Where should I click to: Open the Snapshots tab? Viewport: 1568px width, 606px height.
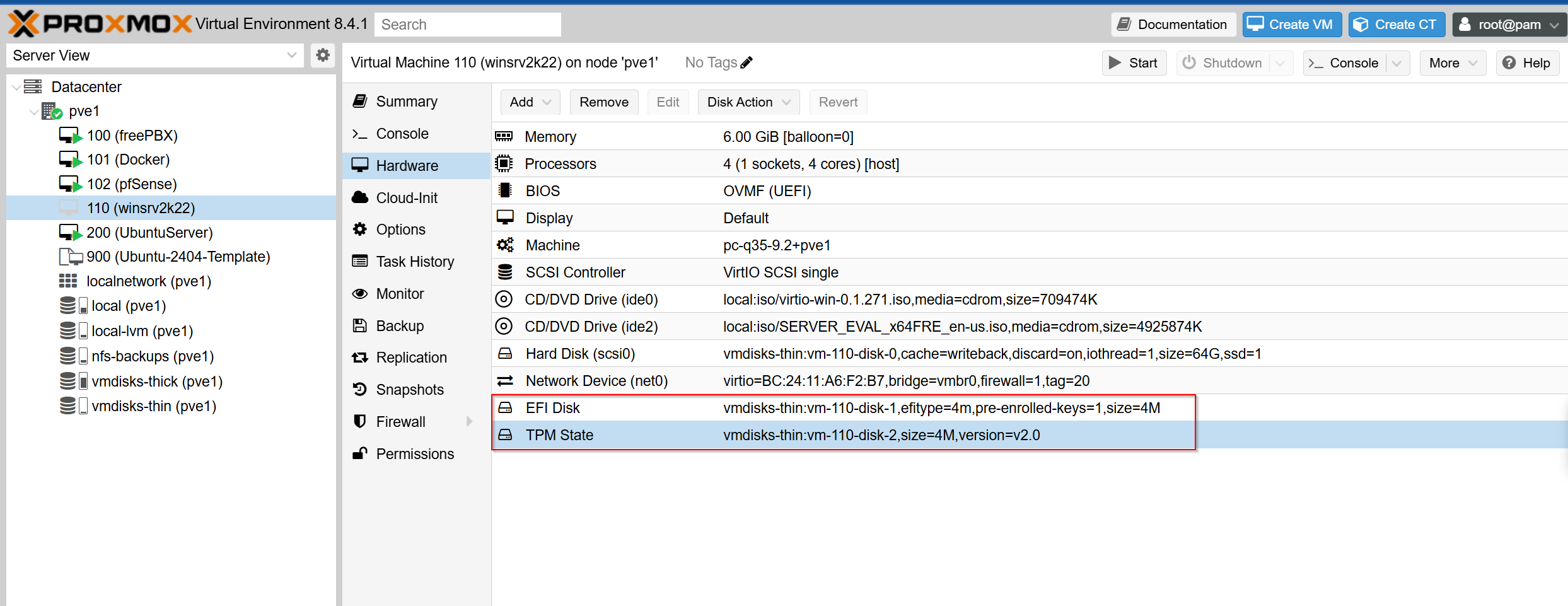pyautogui.click(x=416, y=390)
